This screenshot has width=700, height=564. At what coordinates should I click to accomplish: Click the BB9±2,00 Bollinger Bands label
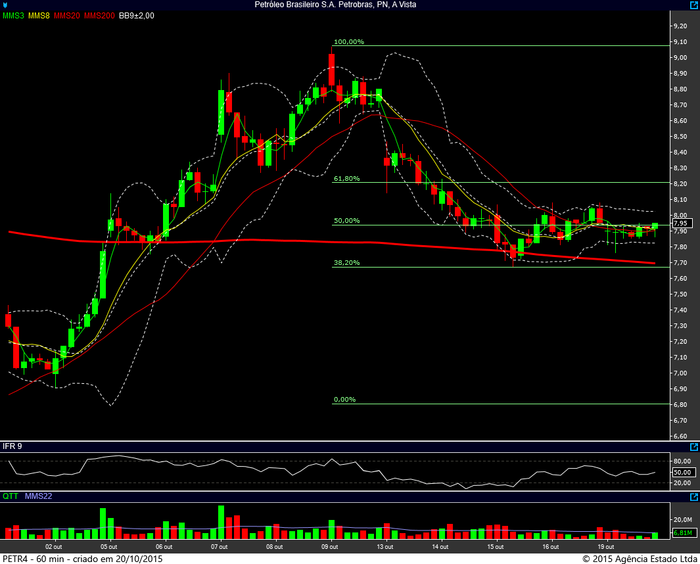click(x=137, y=17)
